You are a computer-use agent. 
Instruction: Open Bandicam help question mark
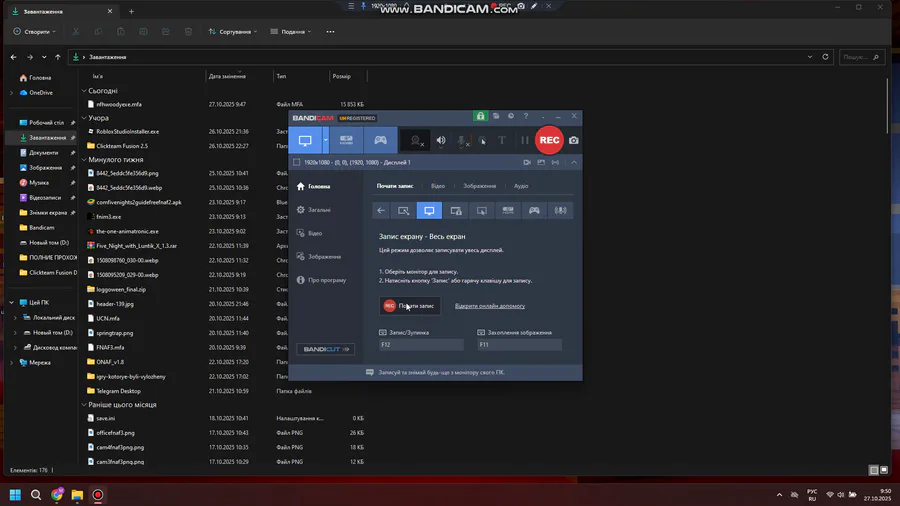click(x=526, y=116)
